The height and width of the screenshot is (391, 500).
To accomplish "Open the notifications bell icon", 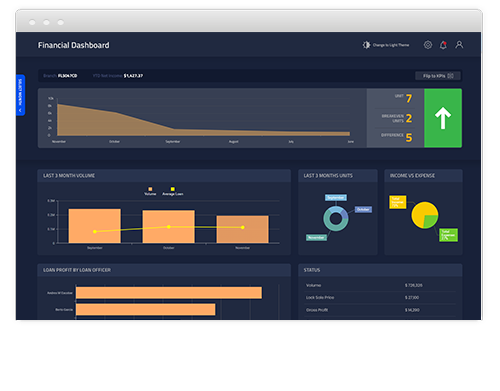I will coord(443,45).
